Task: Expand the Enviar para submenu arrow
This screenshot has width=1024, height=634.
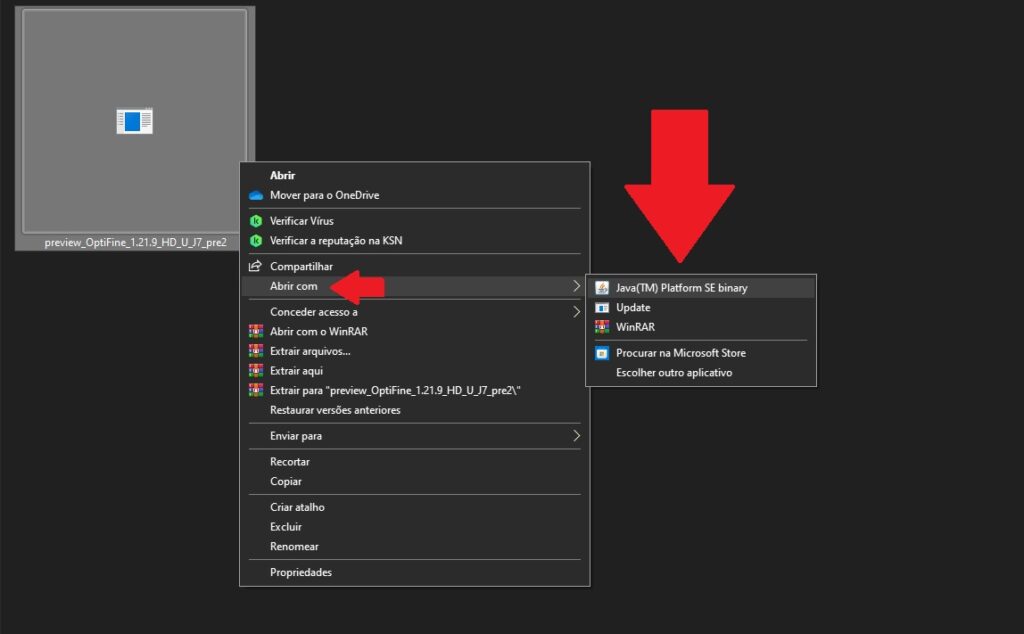Action: pyautogui.click(x=576, y=436)
